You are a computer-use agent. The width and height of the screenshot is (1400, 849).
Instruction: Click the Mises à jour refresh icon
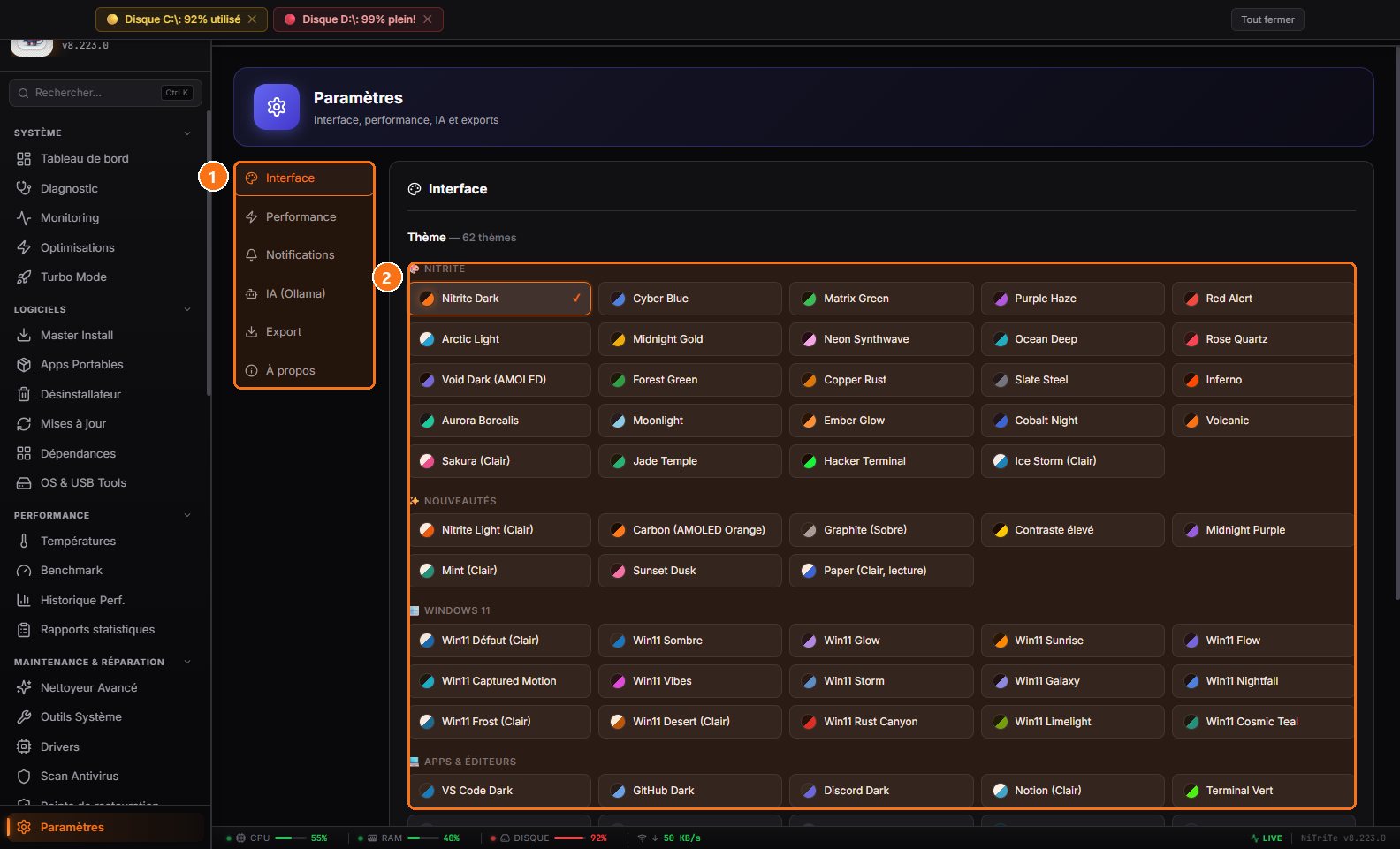[24, 423]
